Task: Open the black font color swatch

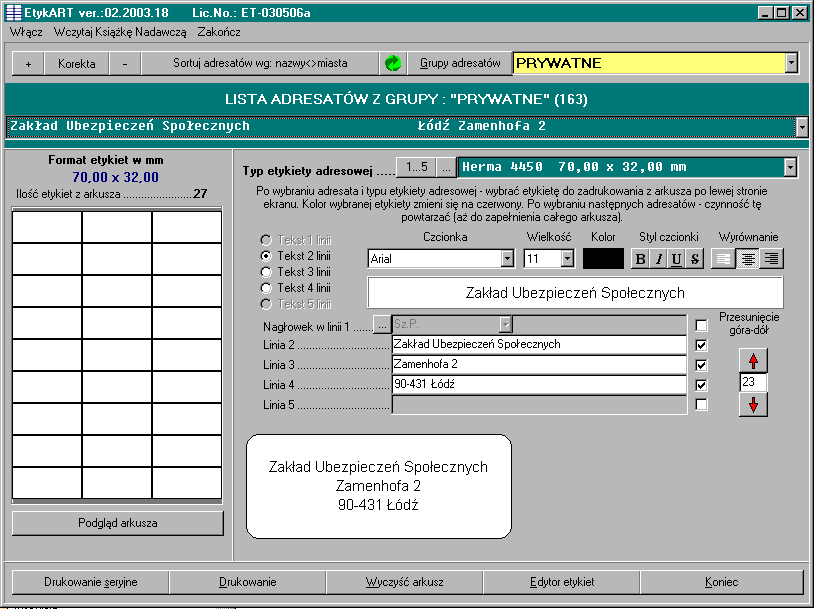Action: coord(603,259)
